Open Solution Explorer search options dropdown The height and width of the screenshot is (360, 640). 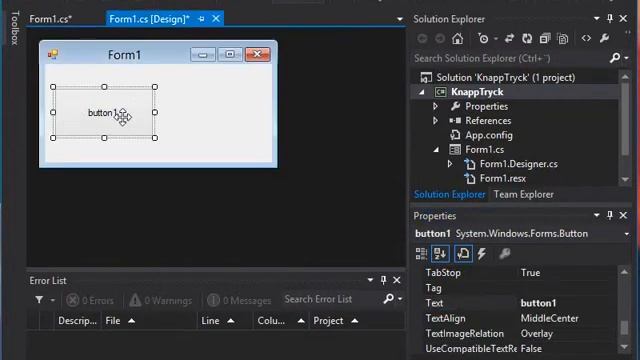[626, 58]
